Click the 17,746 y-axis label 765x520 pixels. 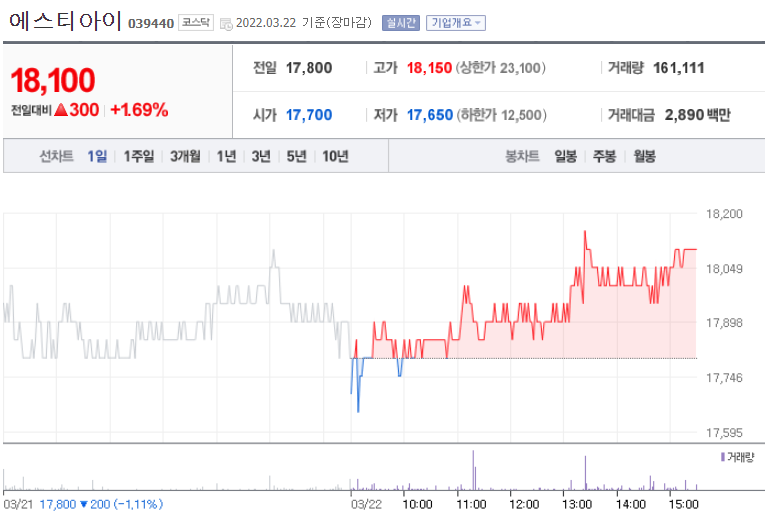(724, 378)
